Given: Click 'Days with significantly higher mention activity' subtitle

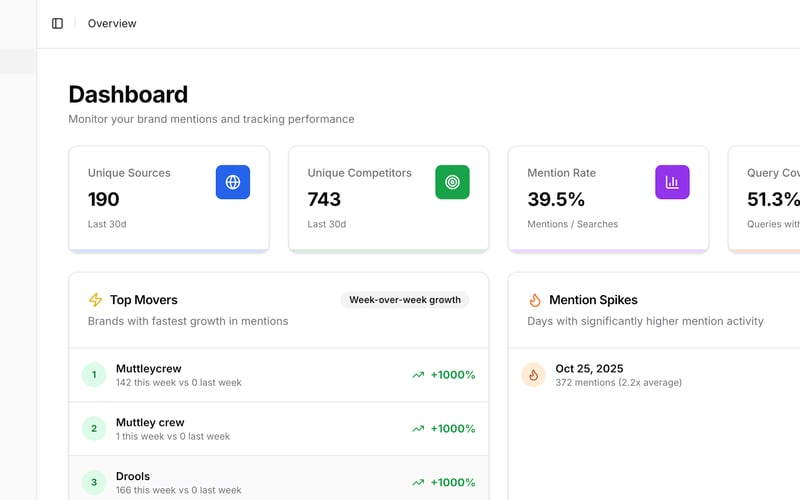Looking at the screenshot, I should (x=645, y=321).
